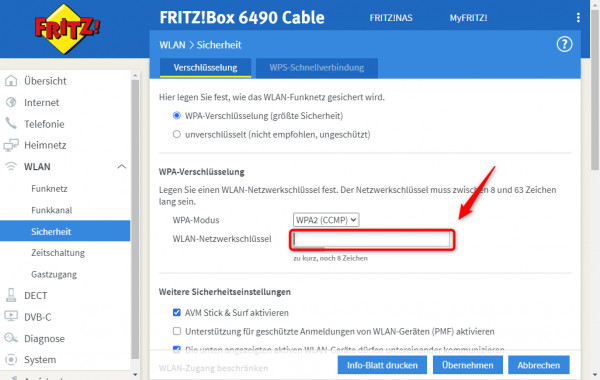Toggle WLAN-Geräte untereinander kommunizieren checkbox
600x380 pixels.
tap(176, 349)
